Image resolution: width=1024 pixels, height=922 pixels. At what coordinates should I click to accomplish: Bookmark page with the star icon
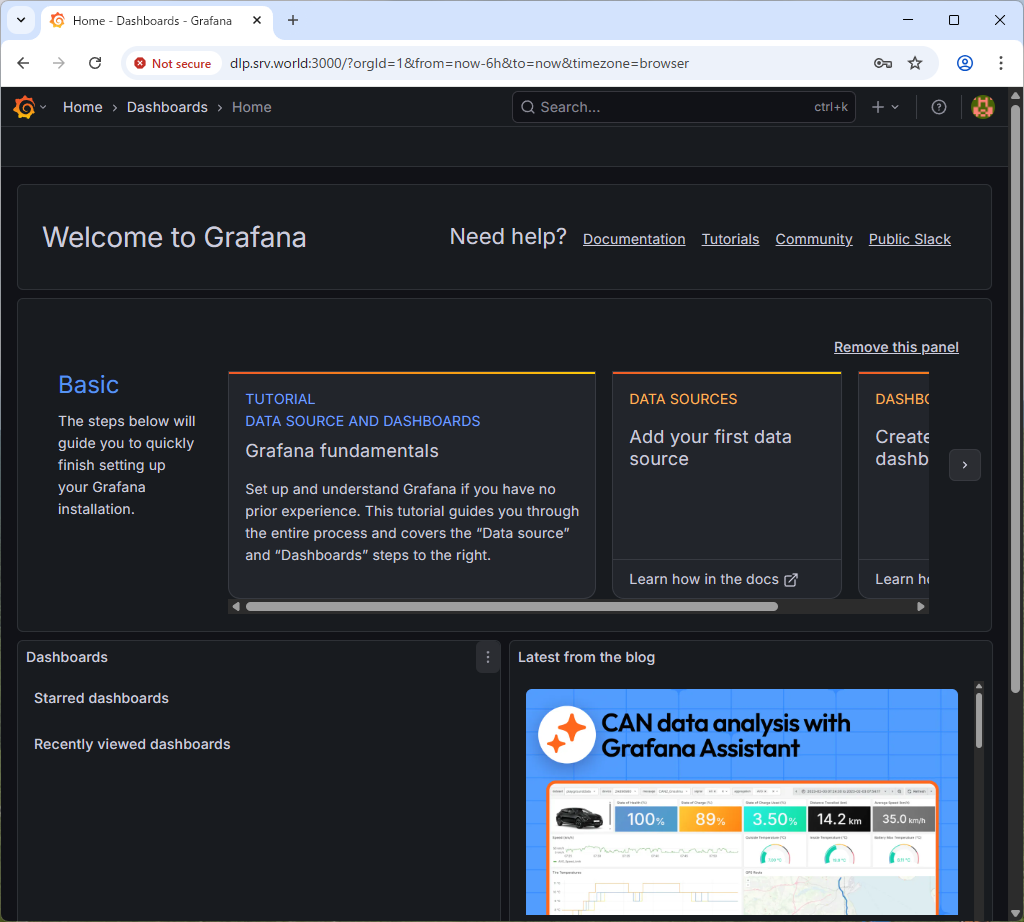[914, 63]
